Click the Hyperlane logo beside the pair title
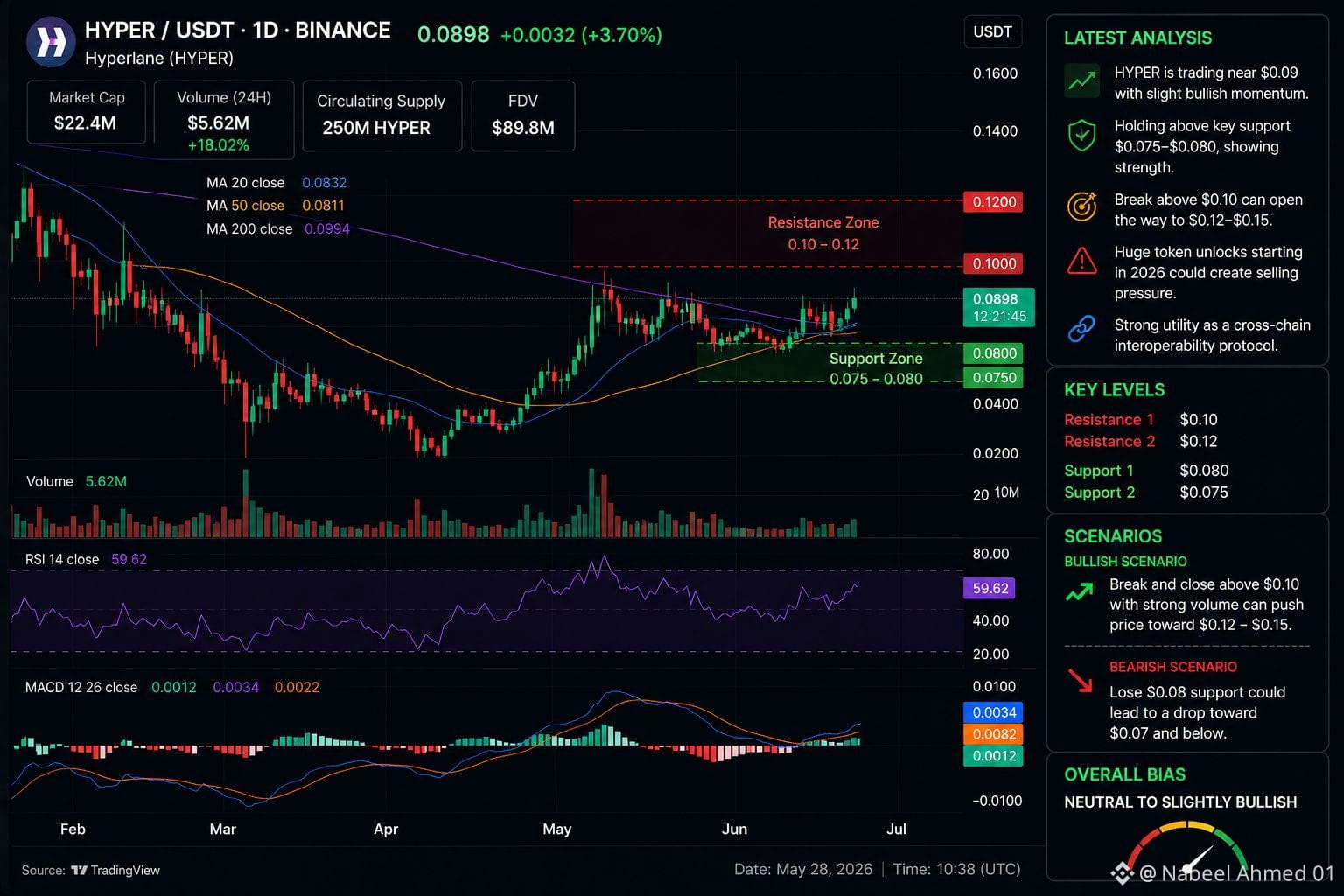 tap(52, 41)
